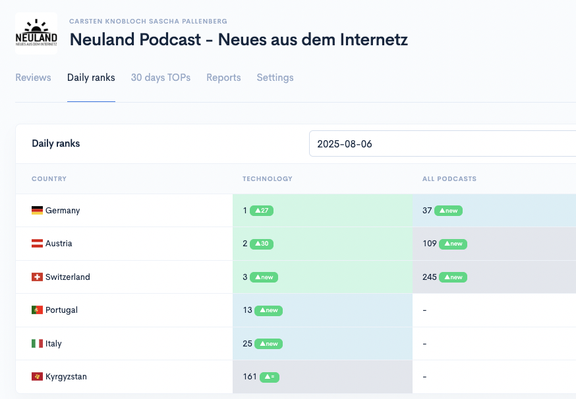The image size is (576, 399).
Task: Click Germany's all podcasts new badge
Action: point(449,211)
